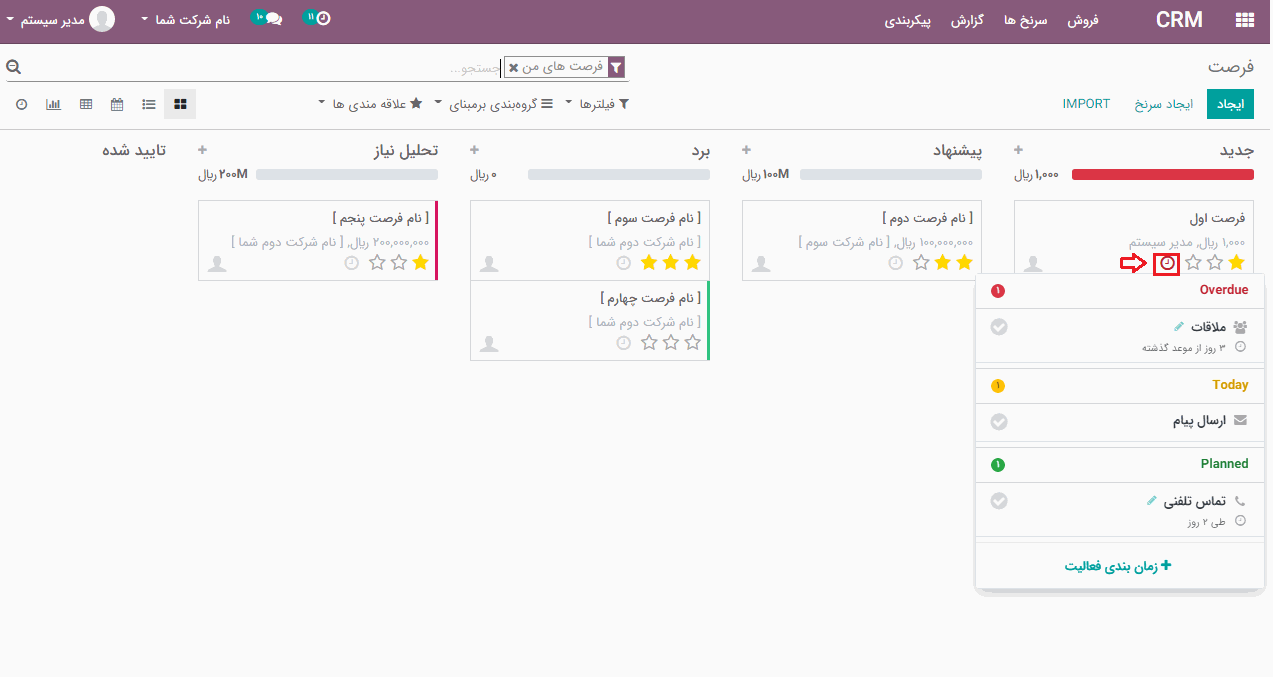Switch to list view icon
This screenshot has width=1273, height=677.
(x=149, y=103)
